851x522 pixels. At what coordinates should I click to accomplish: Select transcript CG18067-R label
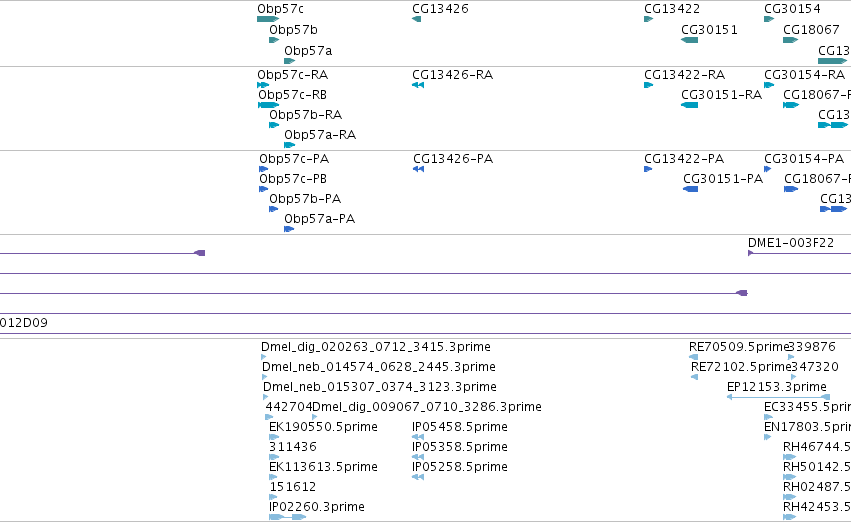coord(817,95)
